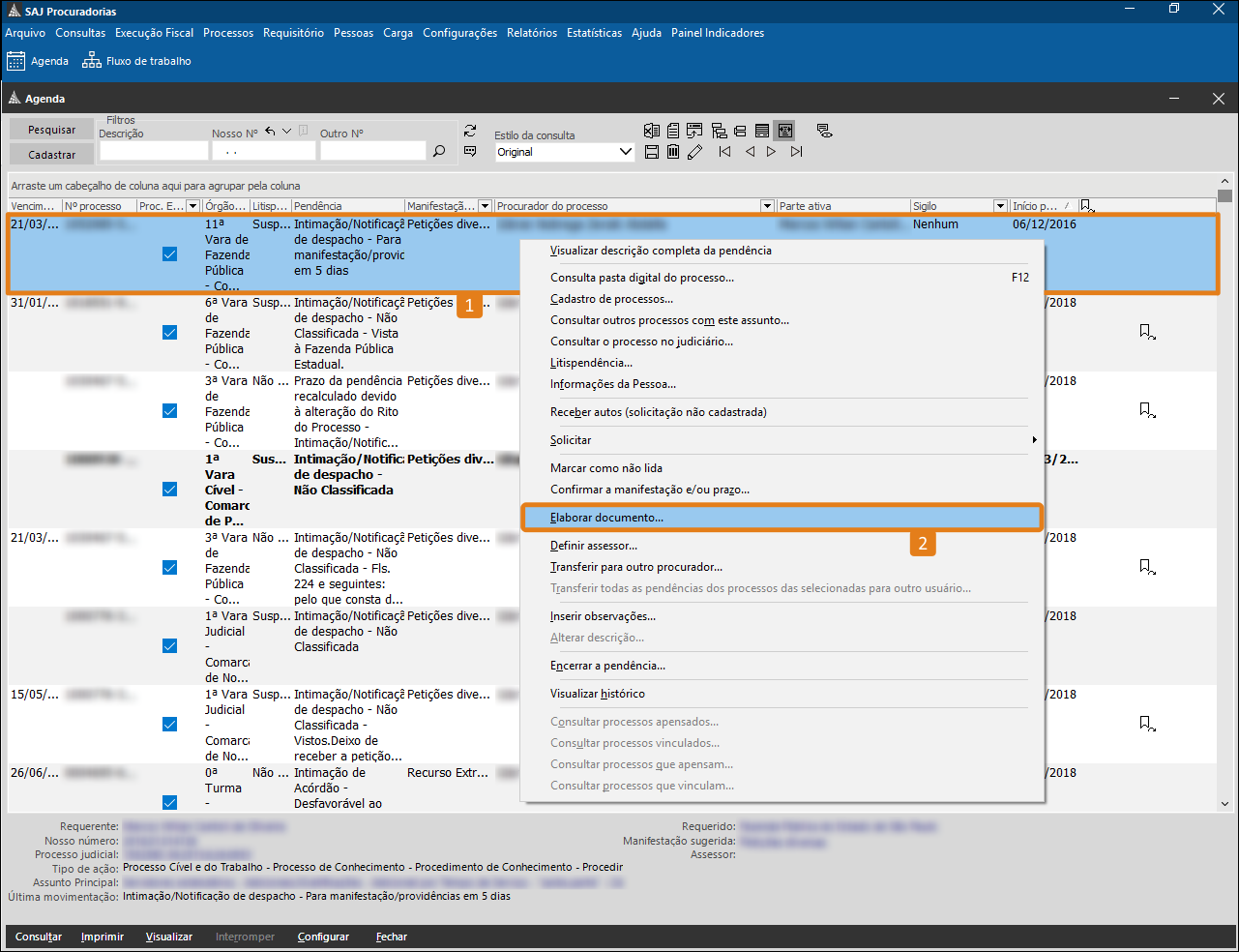Go to first record navigation arrow
The image size is (1239, 952).
[x=724, y=152]
